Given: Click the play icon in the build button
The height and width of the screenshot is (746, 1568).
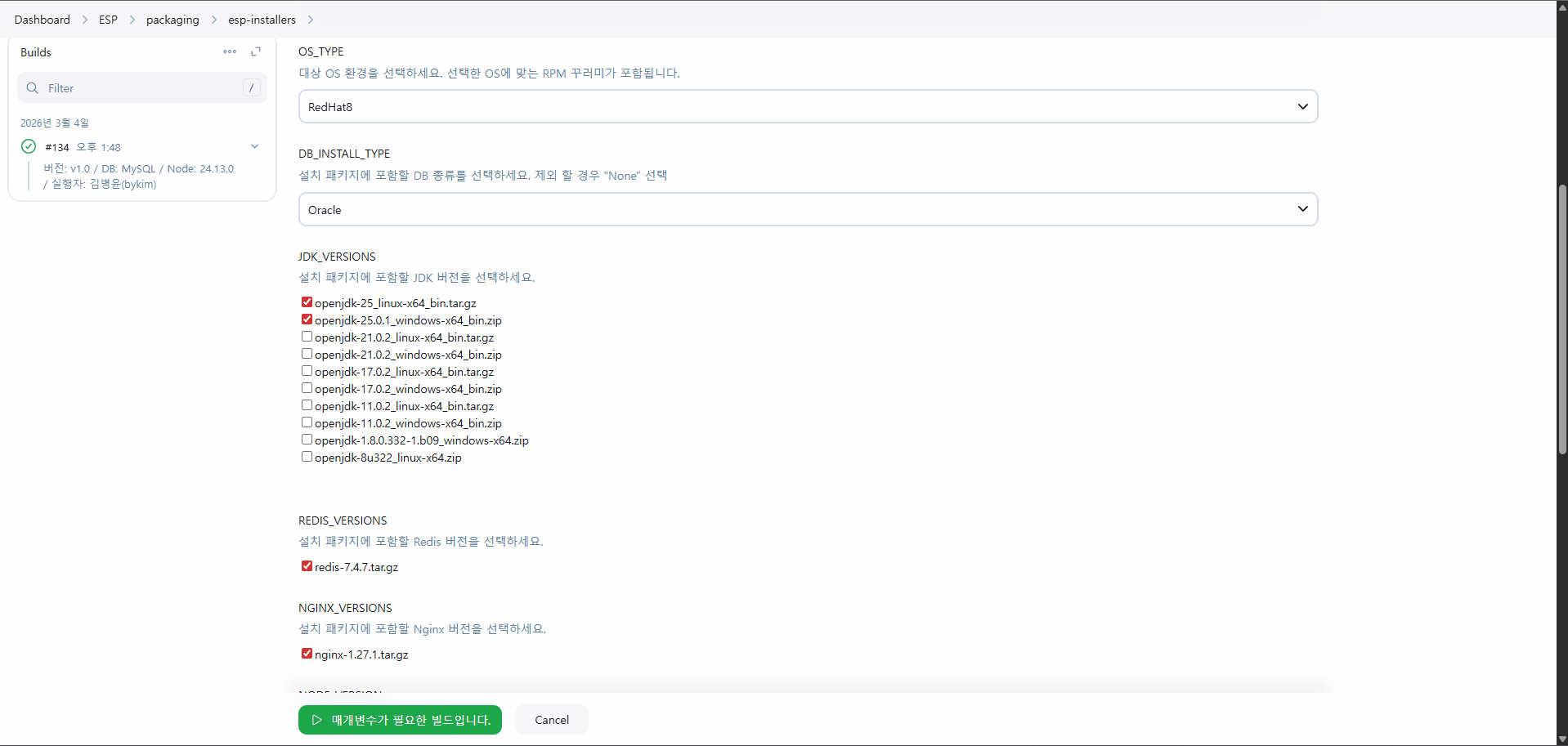Looking at the screenshot, I should 317,720.
